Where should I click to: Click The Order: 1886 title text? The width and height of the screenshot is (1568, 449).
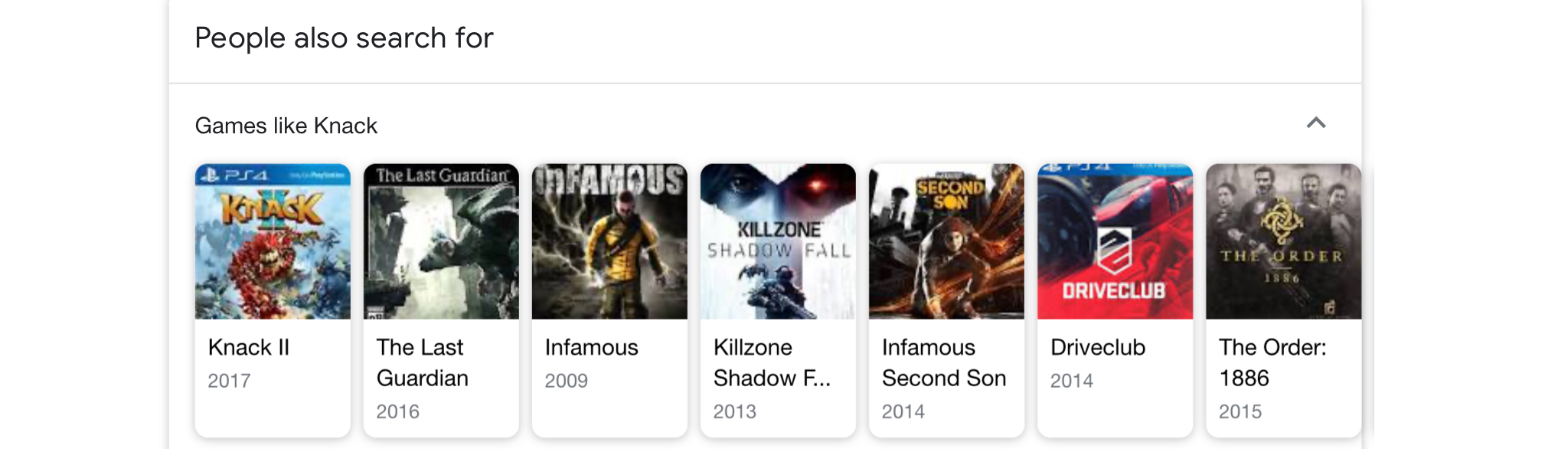[x=1272, y=362]
